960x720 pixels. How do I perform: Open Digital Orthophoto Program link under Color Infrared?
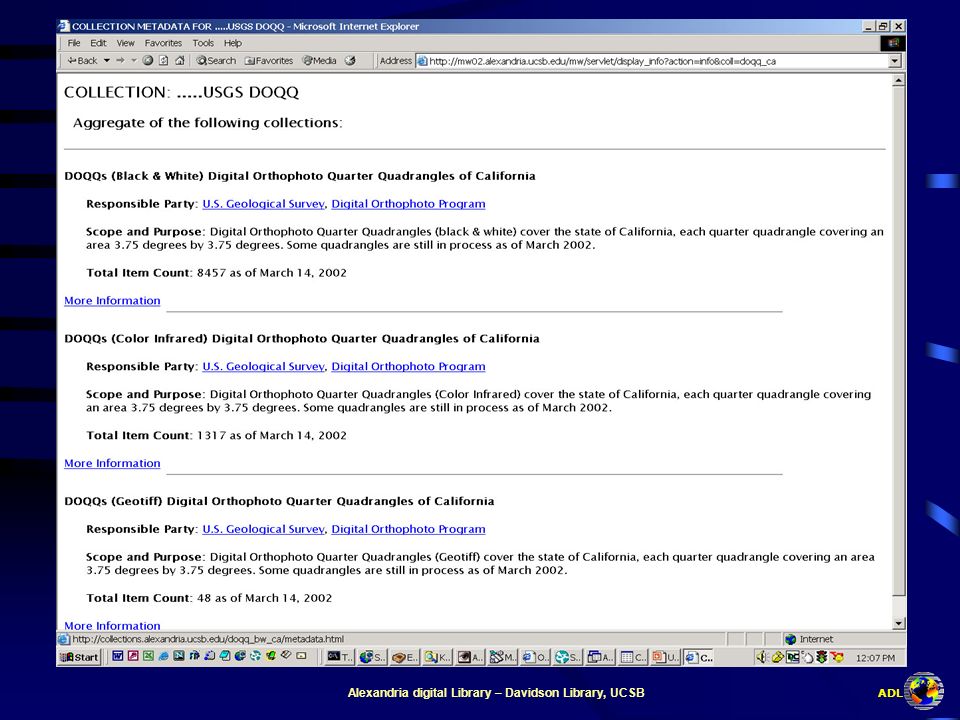click(408, 367)
